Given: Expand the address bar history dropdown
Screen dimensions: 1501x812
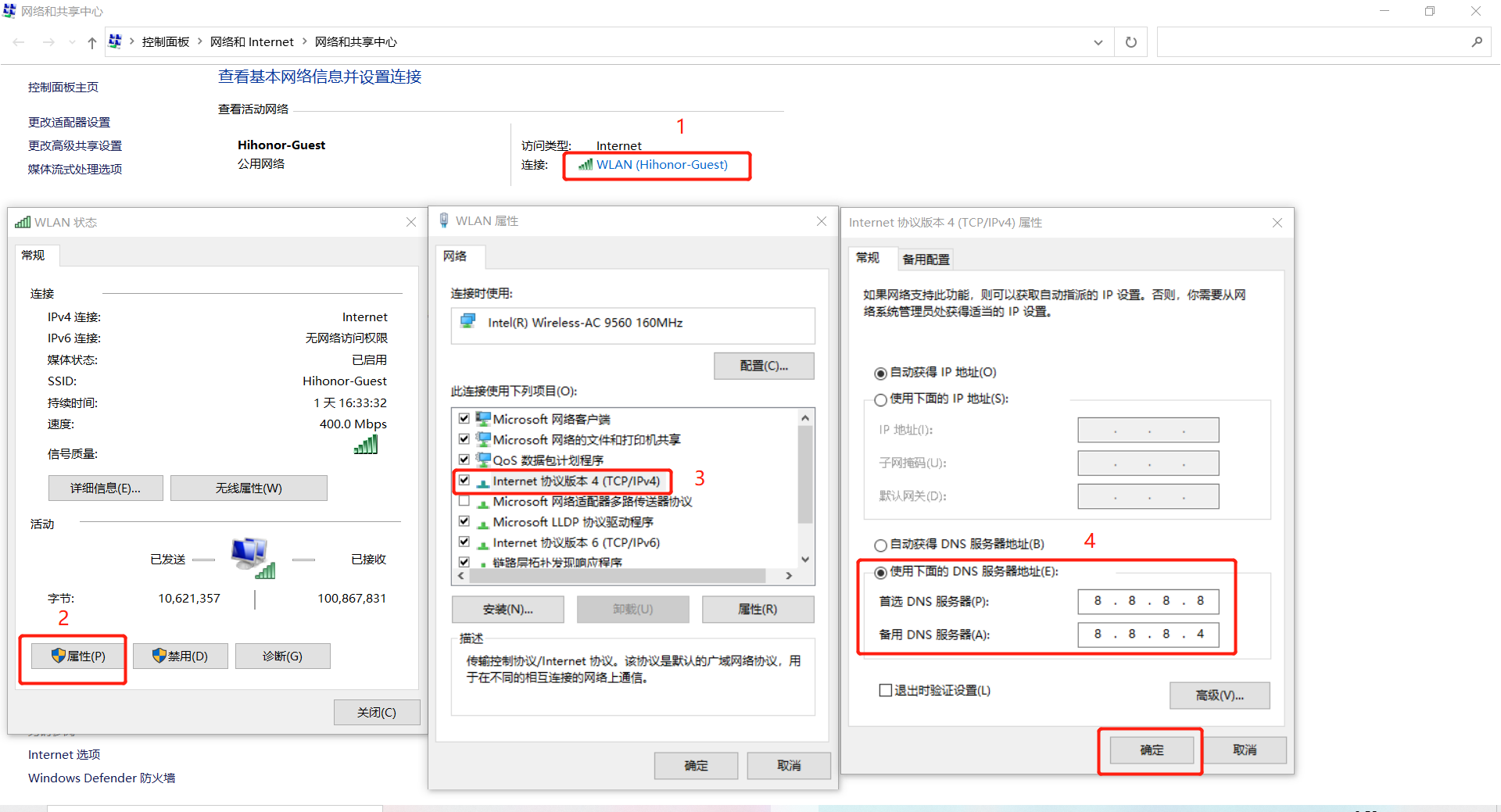Looking at the screenshot, I should [1098, 42].
